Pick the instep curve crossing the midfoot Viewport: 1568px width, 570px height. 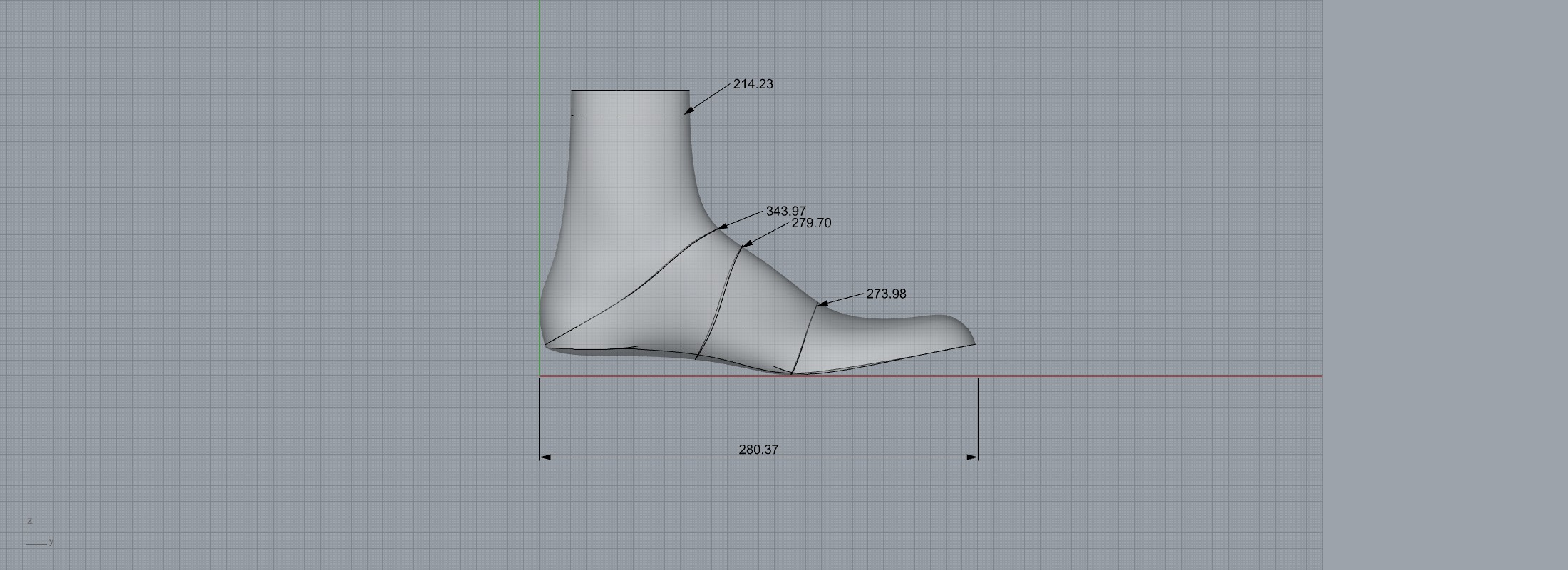(720, 299)
